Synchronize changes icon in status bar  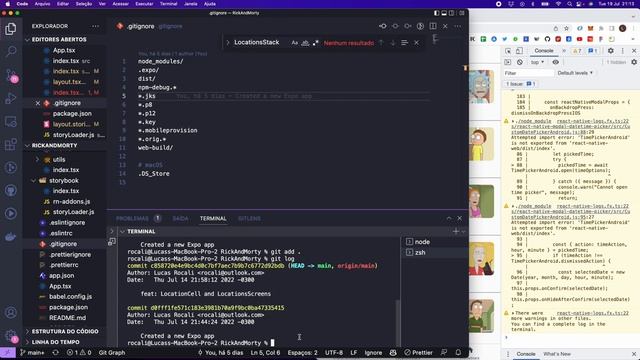coord(56,353)
